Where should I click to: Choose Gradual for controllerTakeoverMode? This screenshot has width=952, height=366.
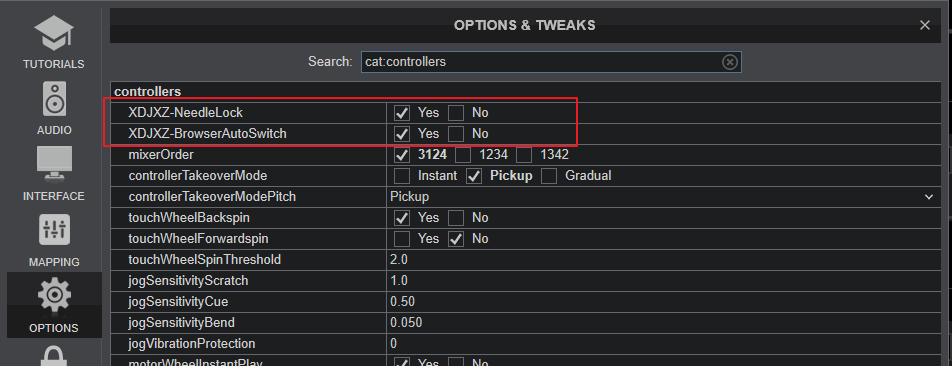click(x=549, y=176)
